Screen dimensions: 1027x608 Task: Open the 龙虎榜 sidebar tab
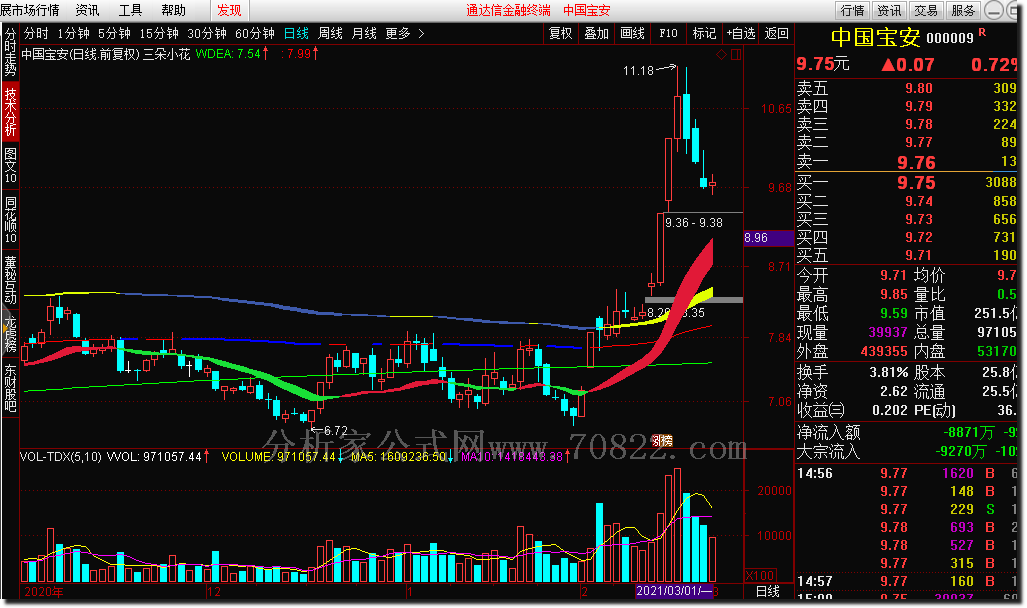click(x=10, y=333)
